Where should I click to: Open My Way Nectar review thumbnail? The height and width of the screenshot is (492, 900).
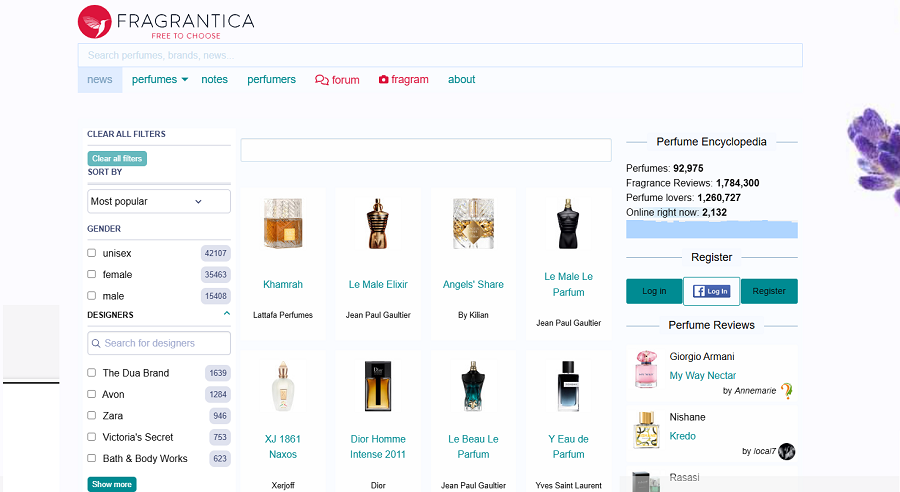click(646, 369)
